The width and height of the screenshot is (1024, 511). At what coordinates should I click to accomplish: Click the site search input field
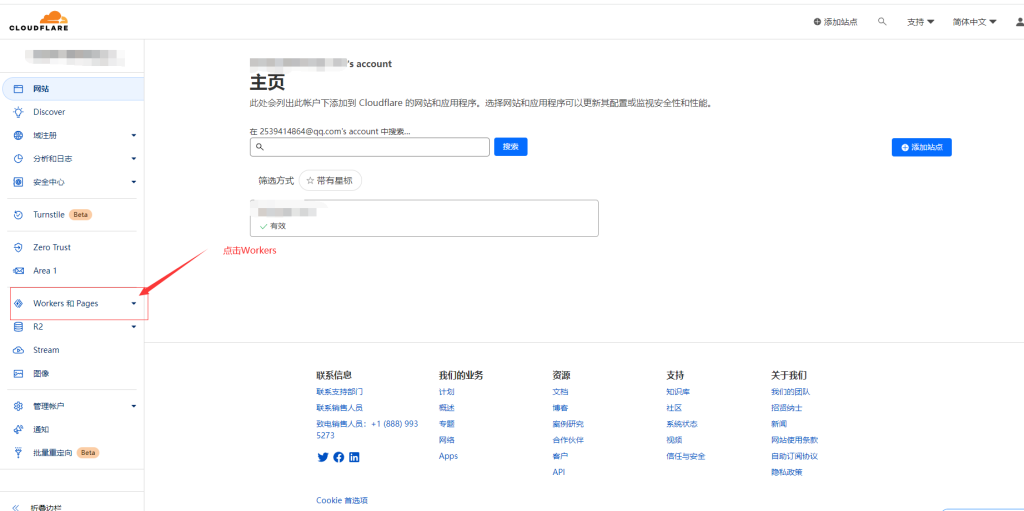pyautogui.click(x=370, y=147)
